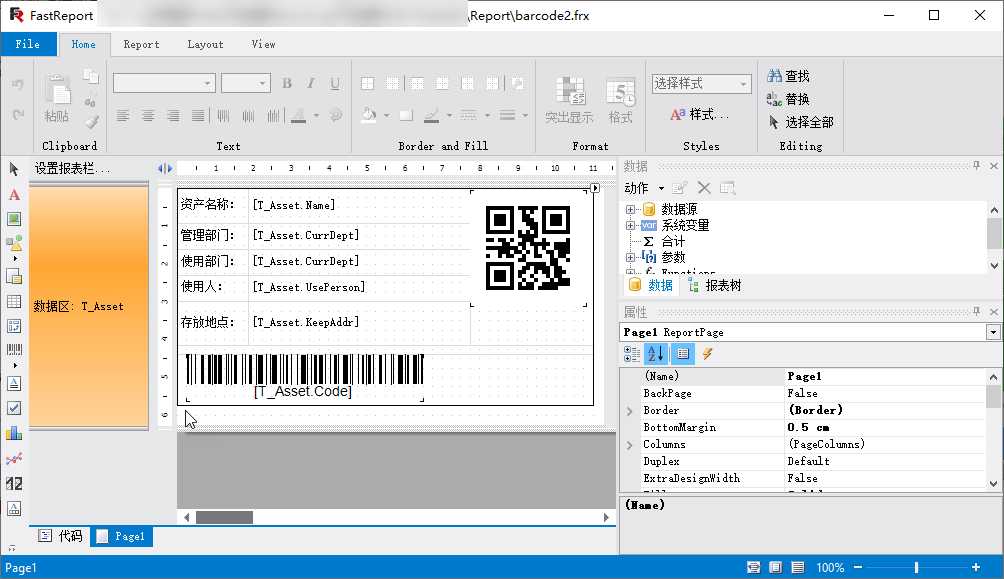Select the Subreport object tool
The height and width of the screenshot is (579, 1004).
(x=13, y=276)
